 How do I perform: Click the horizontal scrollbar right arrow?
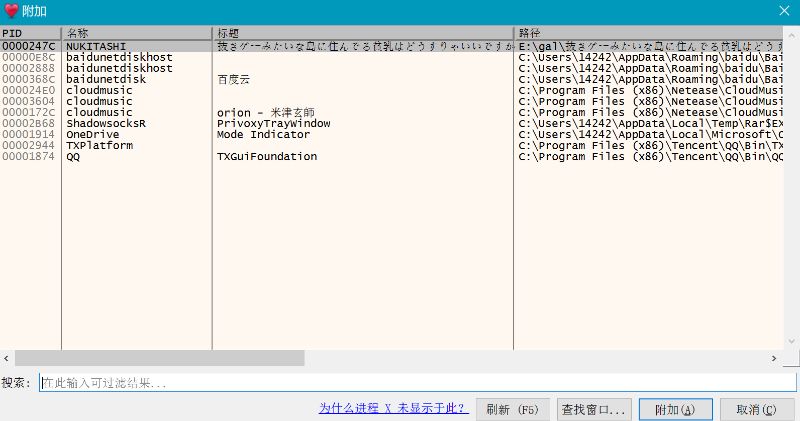click(x=774, y=358)
